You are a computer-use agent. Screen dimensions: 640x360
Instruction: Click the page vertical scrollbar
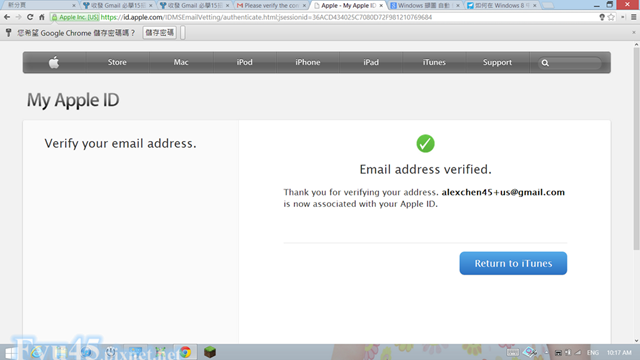[636, 149]
